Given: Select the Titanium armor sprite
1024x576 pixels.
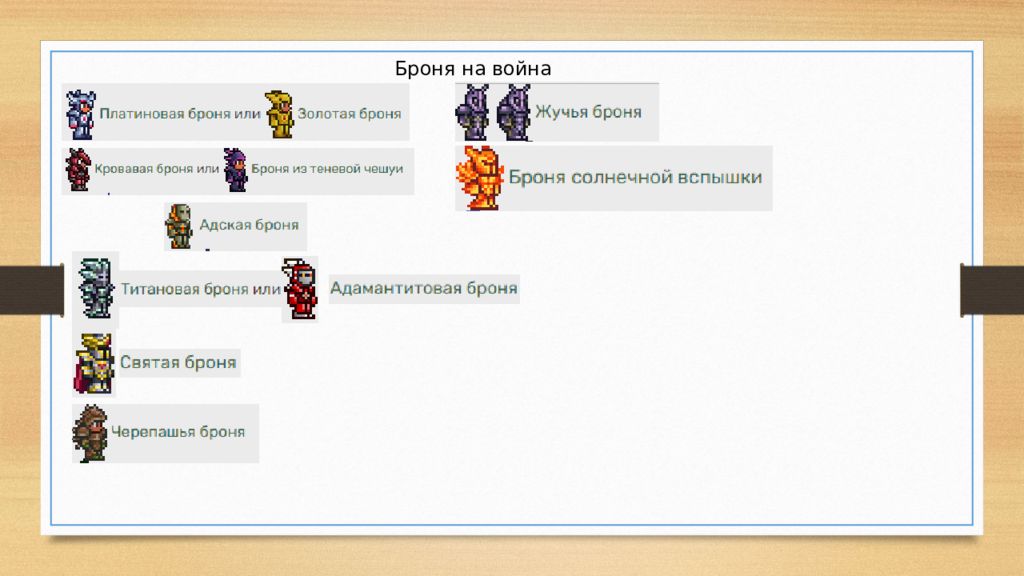Looking at the screenshot, I should [96, 288].
